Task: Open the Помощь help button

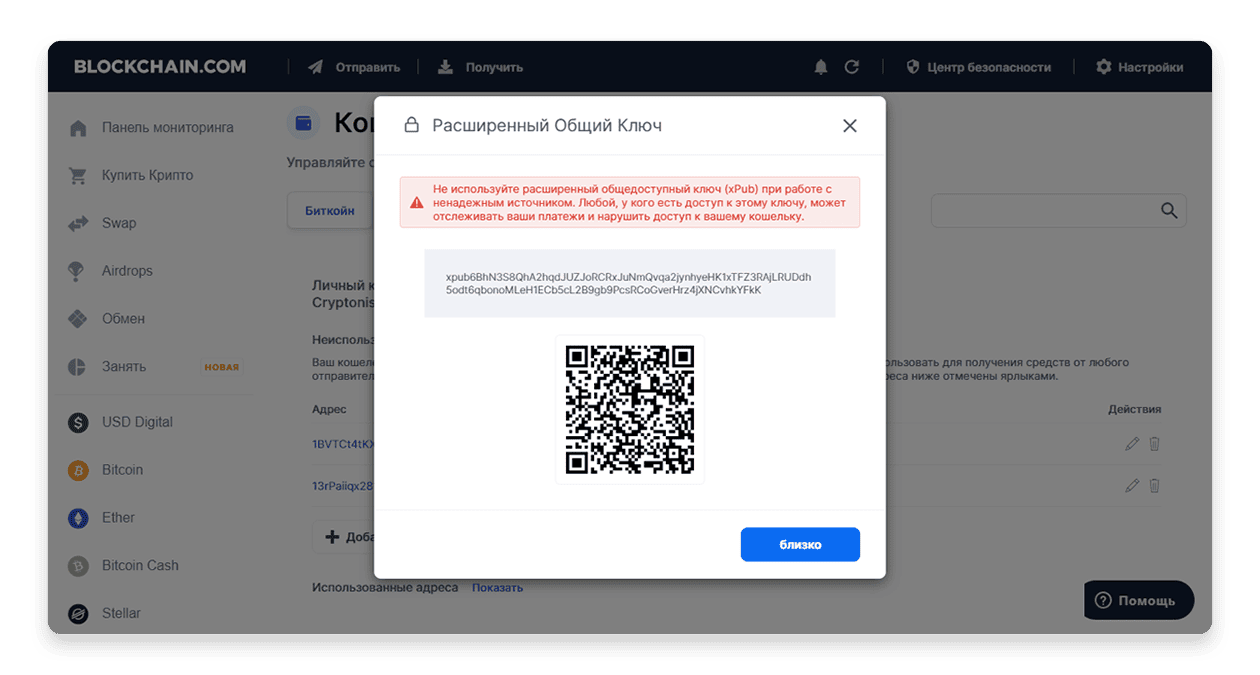Action: coord(1139,600)
